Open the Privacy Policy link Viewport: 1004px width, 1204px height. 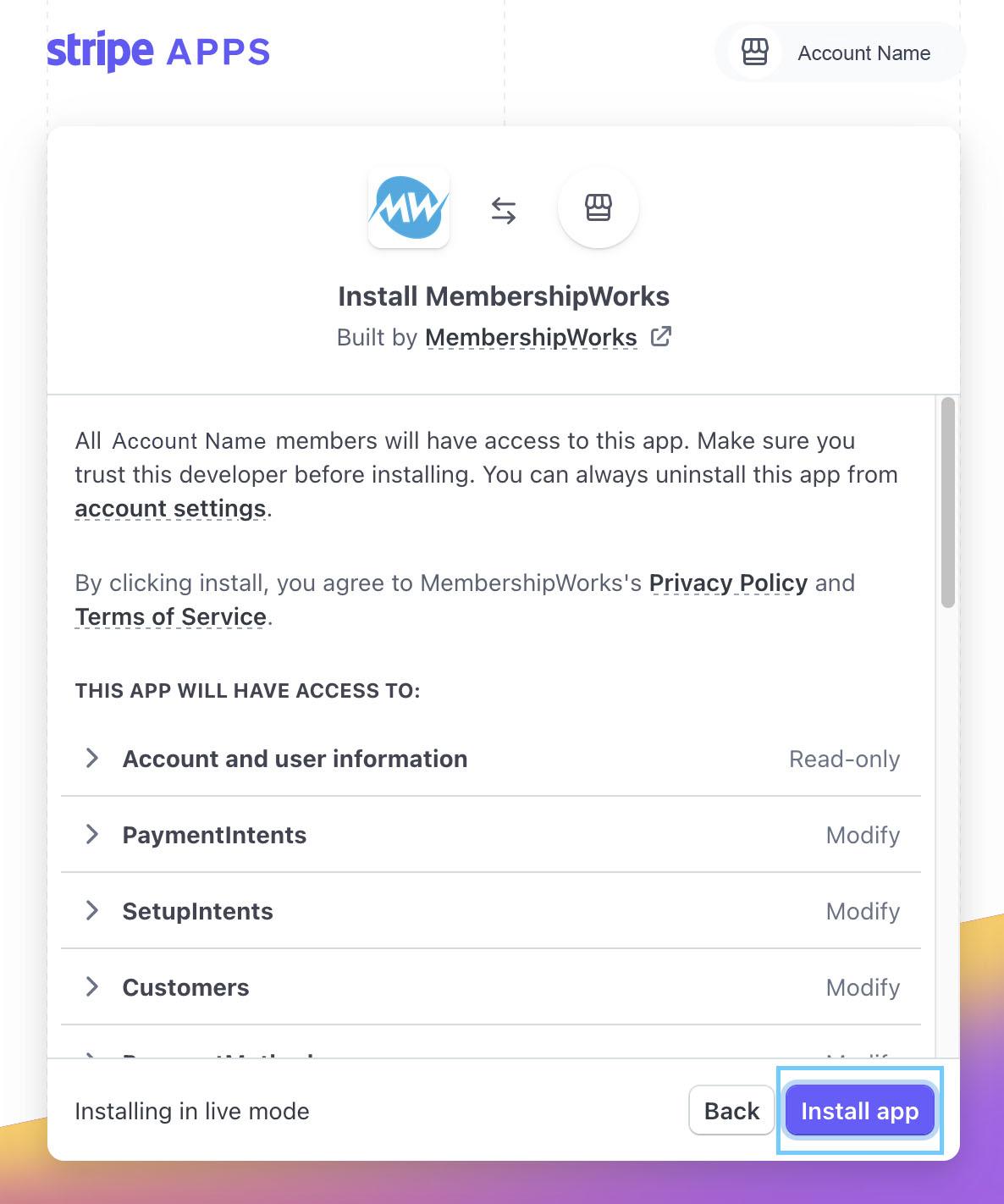pos(728,583)
